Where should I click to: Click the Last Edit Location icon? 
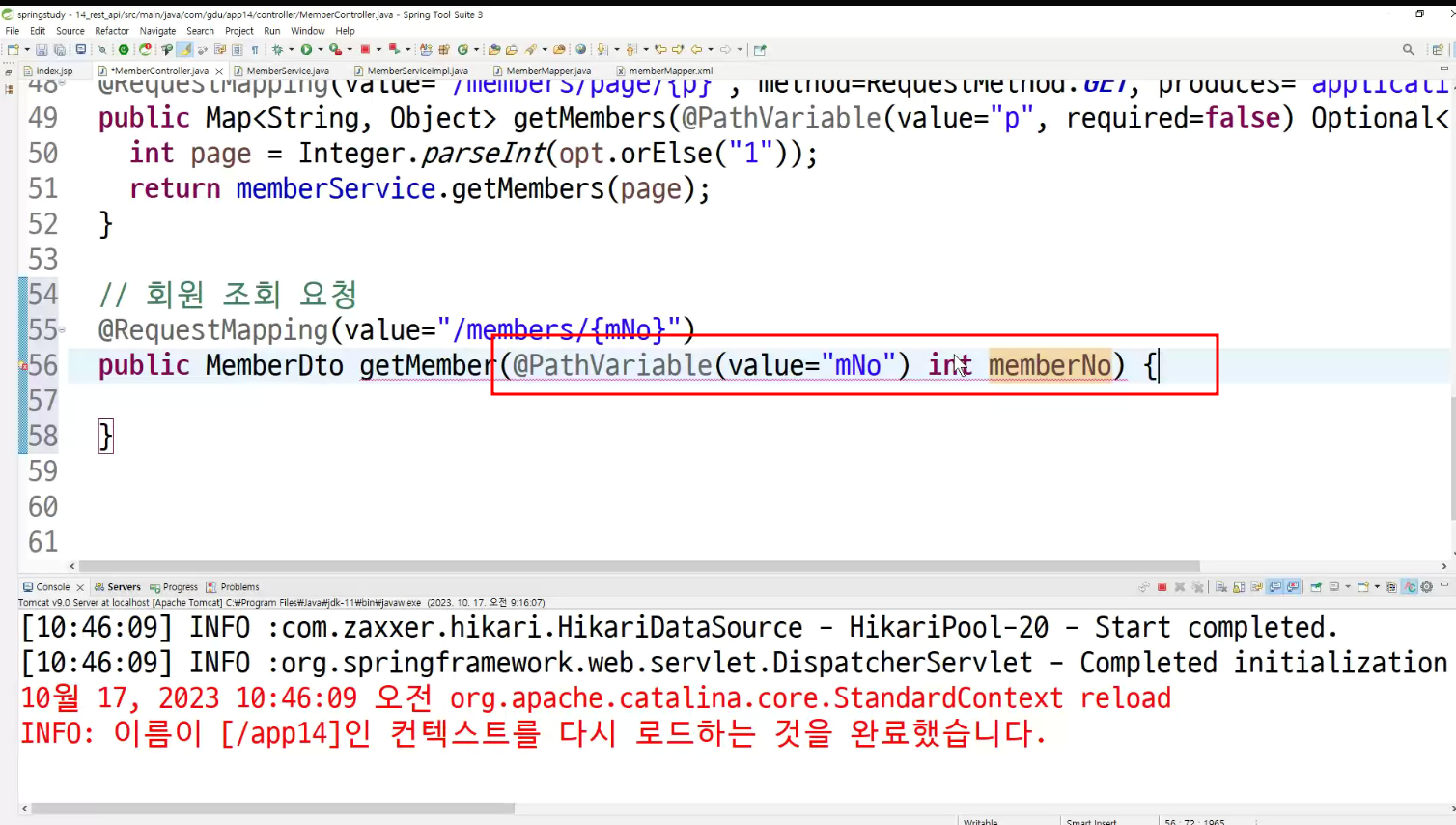click(x=660, y=50)
